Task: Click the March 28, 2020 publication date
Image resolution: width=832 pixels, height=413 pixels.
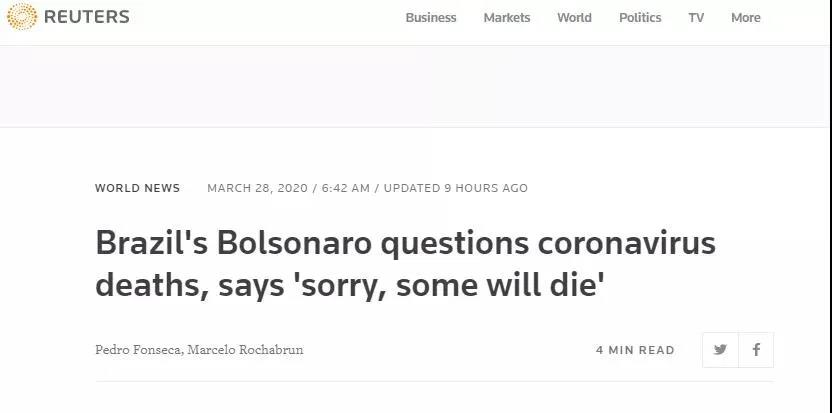Action: (x=258, y=188)
